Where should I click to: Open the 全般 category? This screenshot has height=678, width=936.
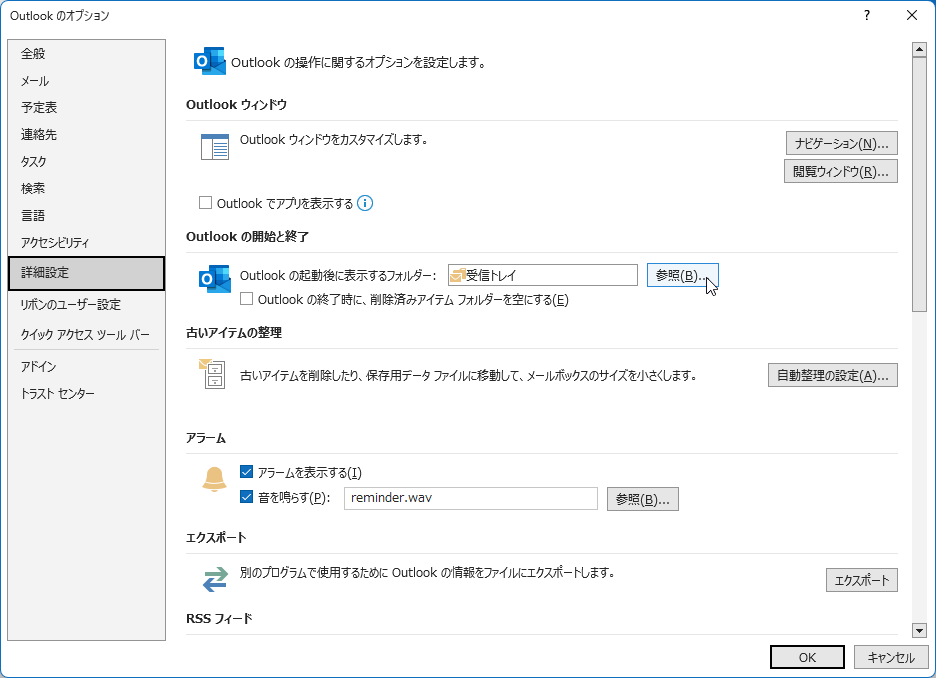point(87,54)
